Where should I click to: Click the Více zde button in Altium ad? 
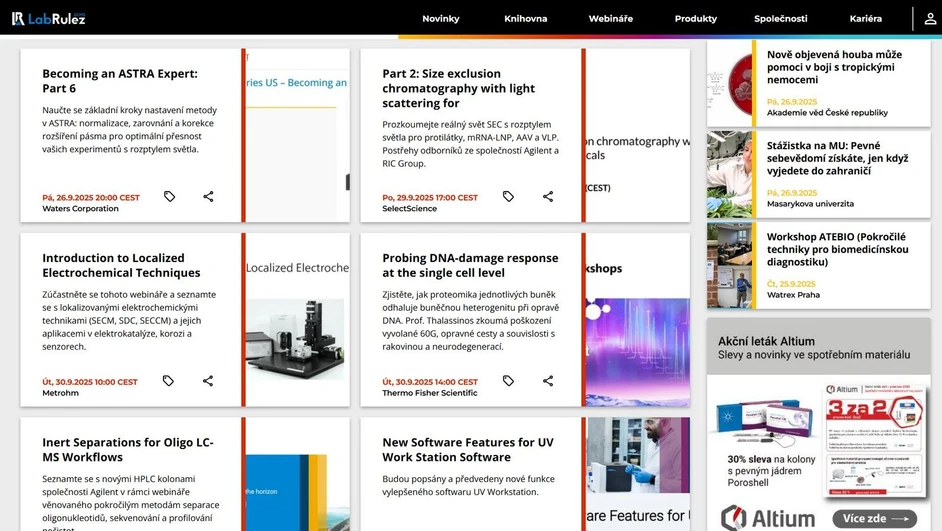875,518
